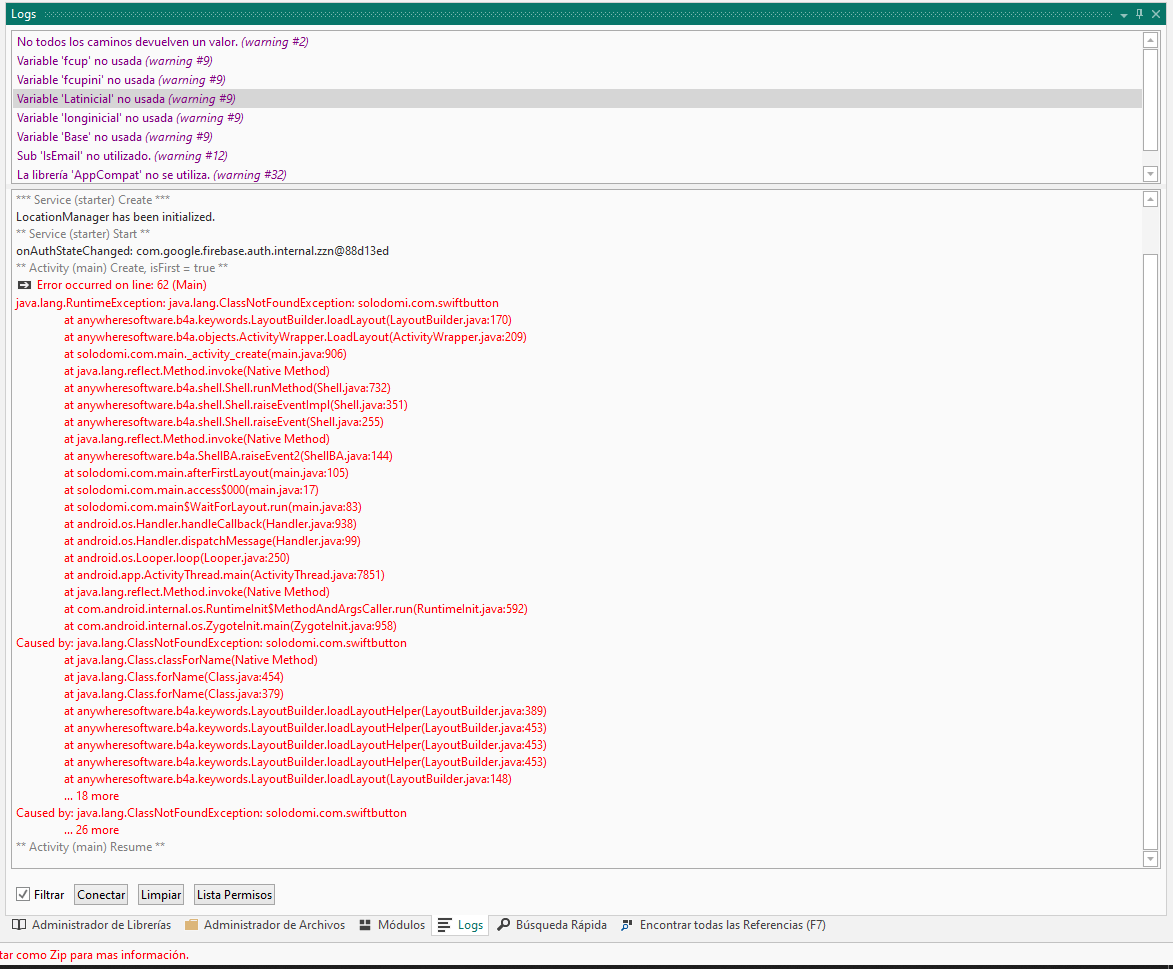Click stack line ActivityWrapper.LoadLayout
1173x969 pixels.
coord(295,337)
